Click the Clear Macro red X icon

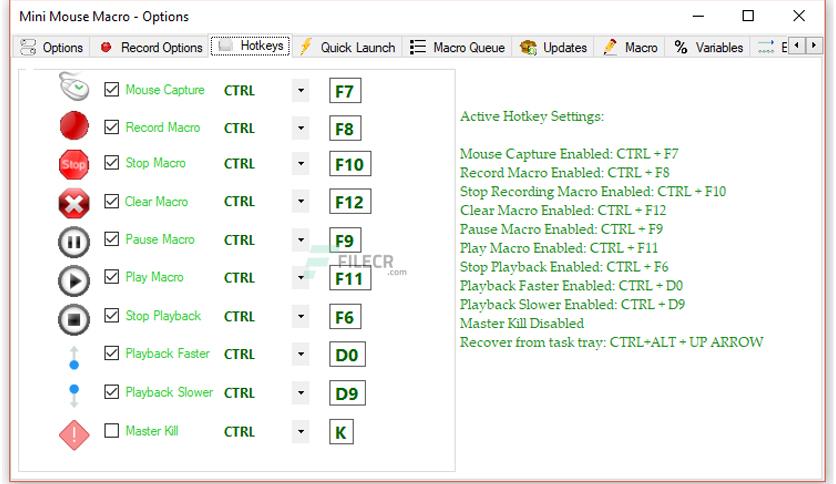74,203
